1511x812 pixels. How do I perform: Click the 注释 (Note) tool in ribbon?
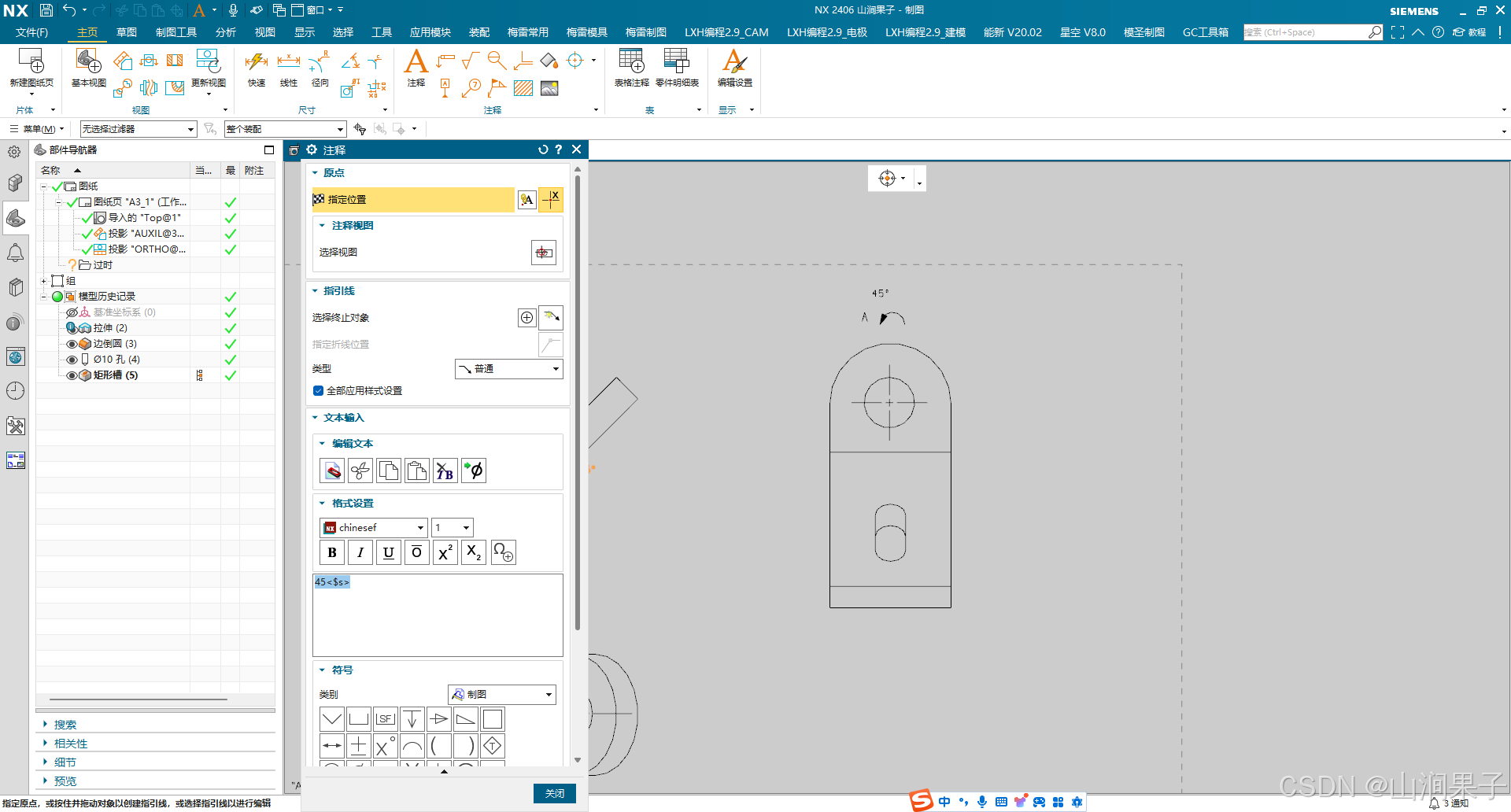coord(416,68)
